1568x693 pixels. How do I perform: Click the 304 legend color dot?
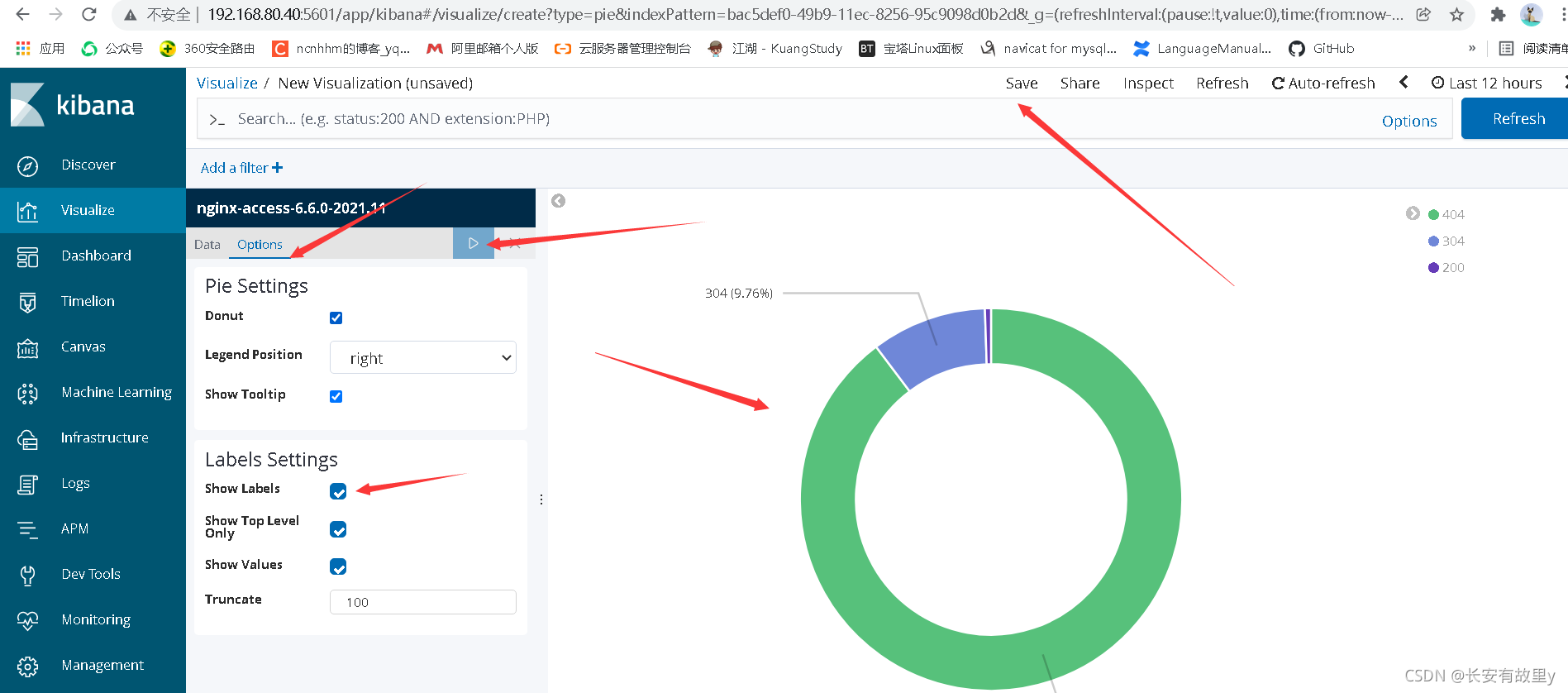click(x=1433, y=241)
